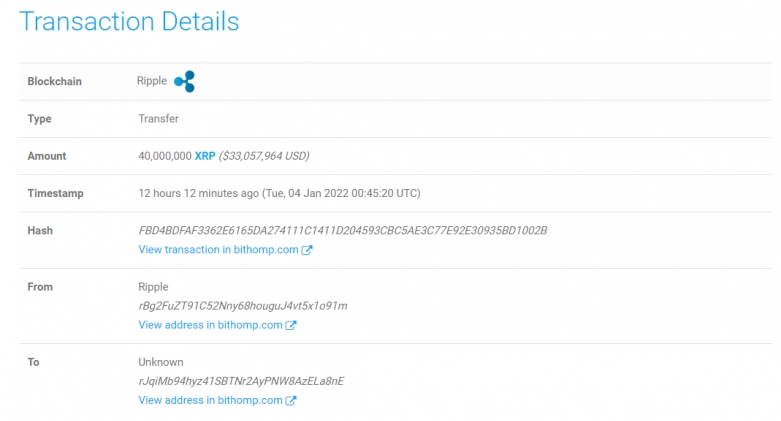Image resolution: width=781 pixels, height=421 pixels.
Task: Select sender address rBg2FuZT91C52Nny68houguJ4vt5x1o91m
Action: click(x=243, y=306)
